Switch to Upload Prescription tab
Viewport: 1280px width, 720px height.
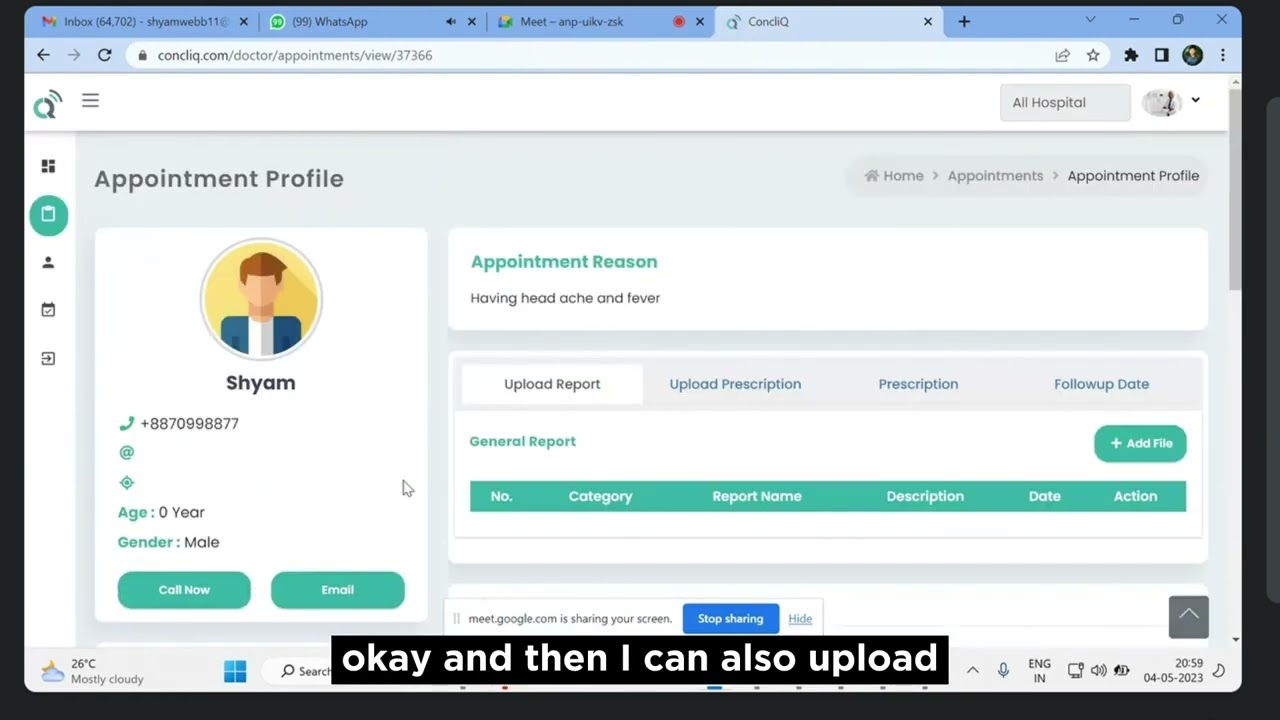coord(735,384)
